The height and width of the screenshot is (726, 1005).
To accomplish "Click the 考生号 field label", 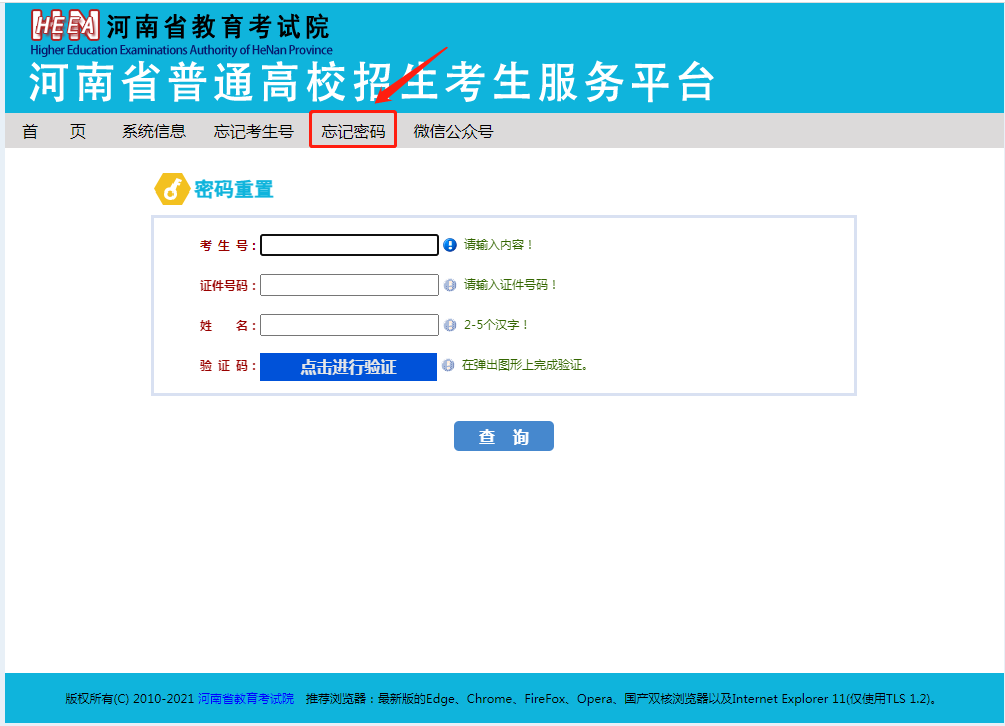I will pyautogui.click(x=227, y=246).
